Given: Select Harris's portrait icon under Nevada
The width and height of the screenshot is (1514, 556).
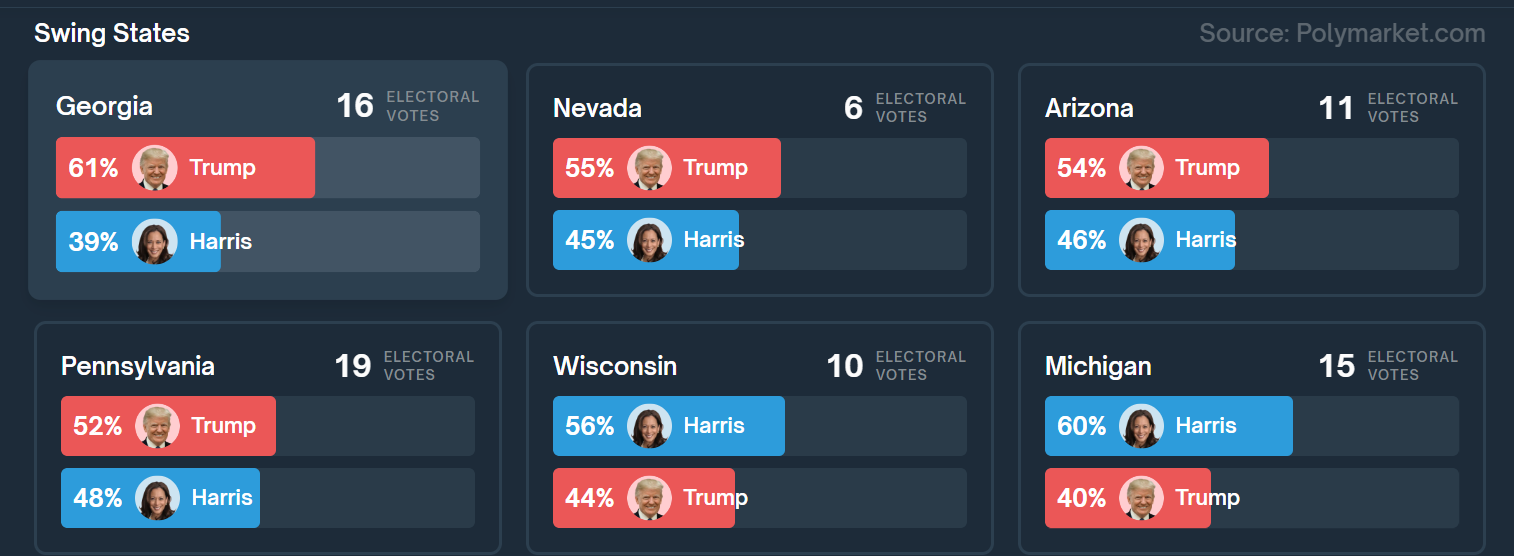Looking at the screenshot, I should (650, 240).
